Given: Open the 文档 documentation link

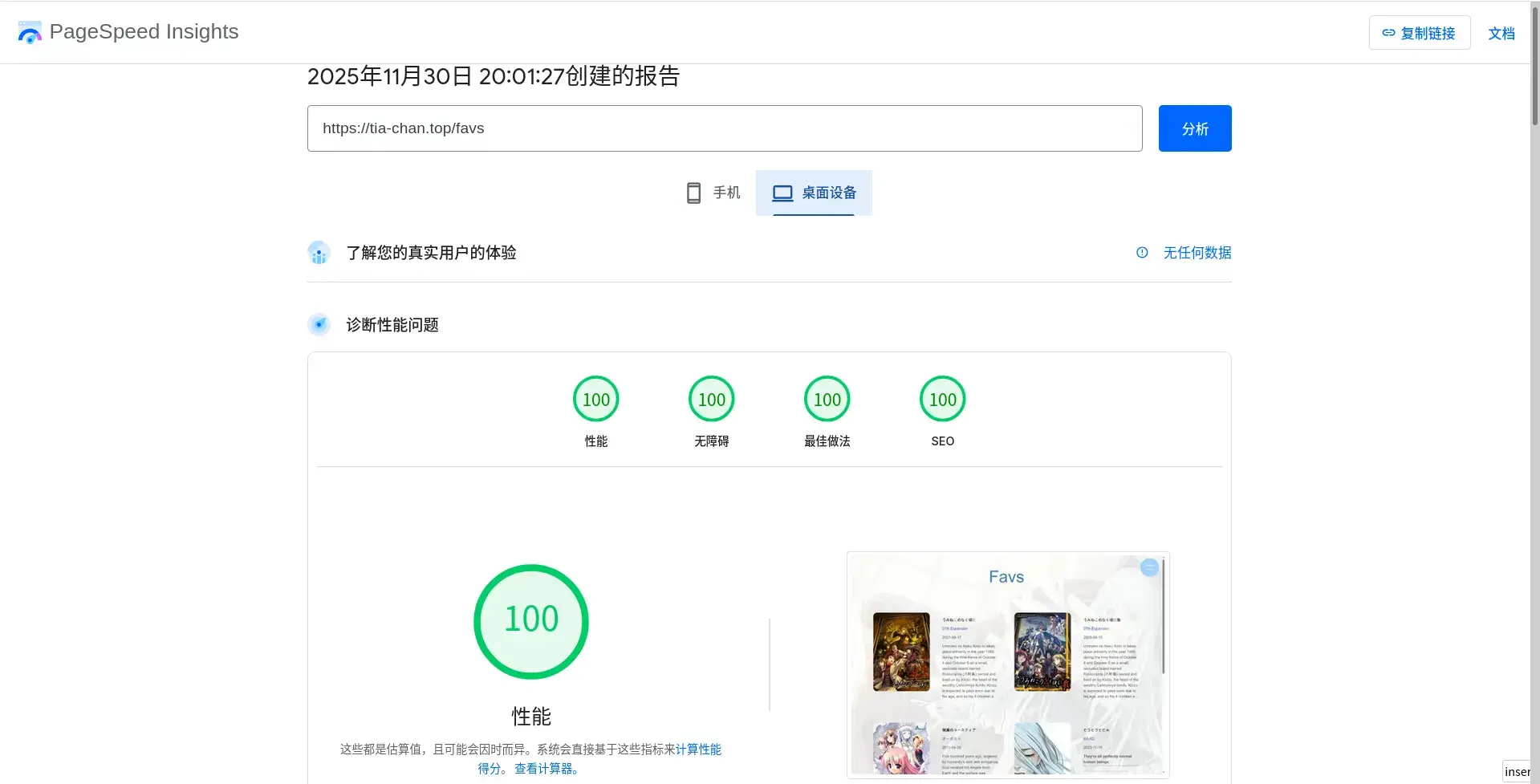Looking at the screenshot, I should click(x=1501, y=33).
